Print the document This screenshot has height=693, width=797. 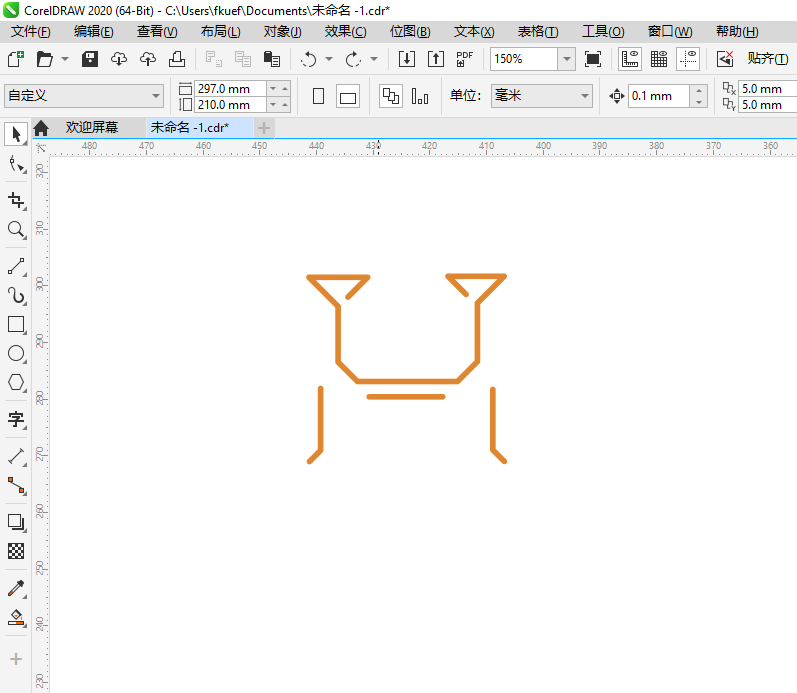[176, 59]
